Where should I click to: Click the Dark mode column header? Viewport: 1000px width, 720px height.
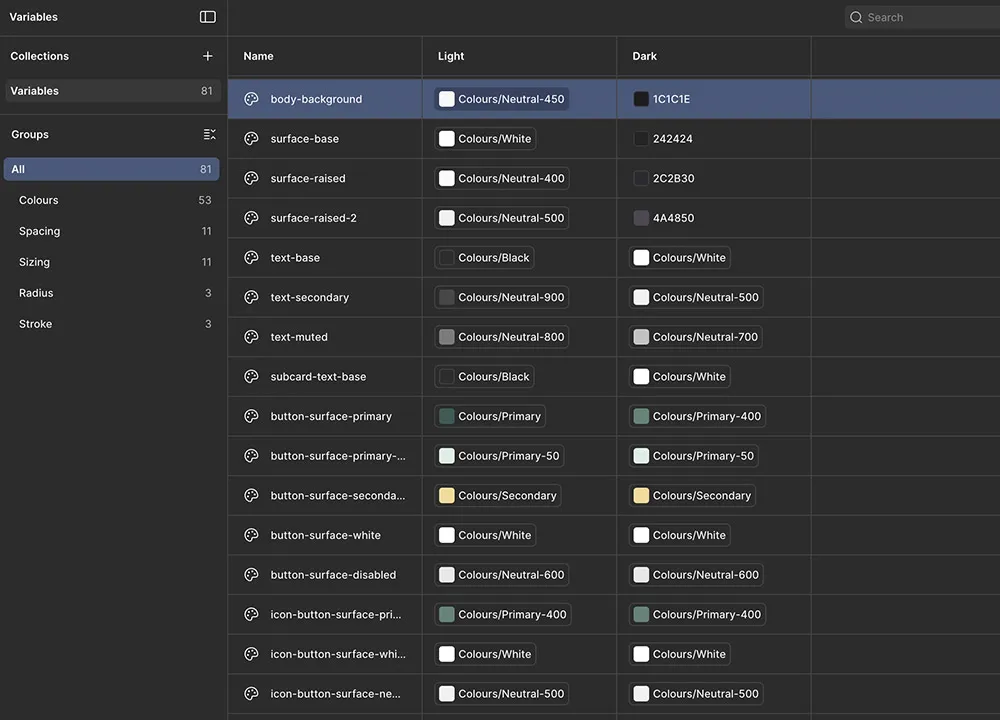pos(644,56)
